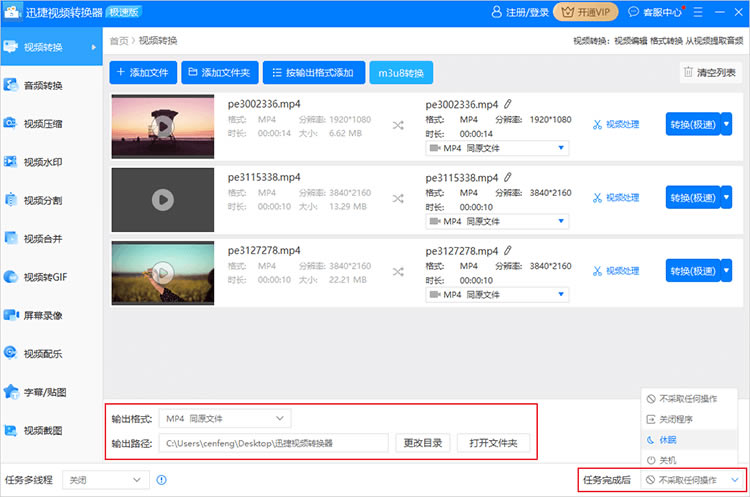Open the 音频转换 audio conversion sidebar item
Viewport: 750px width, 497px height.
click(x=42, y=85)
